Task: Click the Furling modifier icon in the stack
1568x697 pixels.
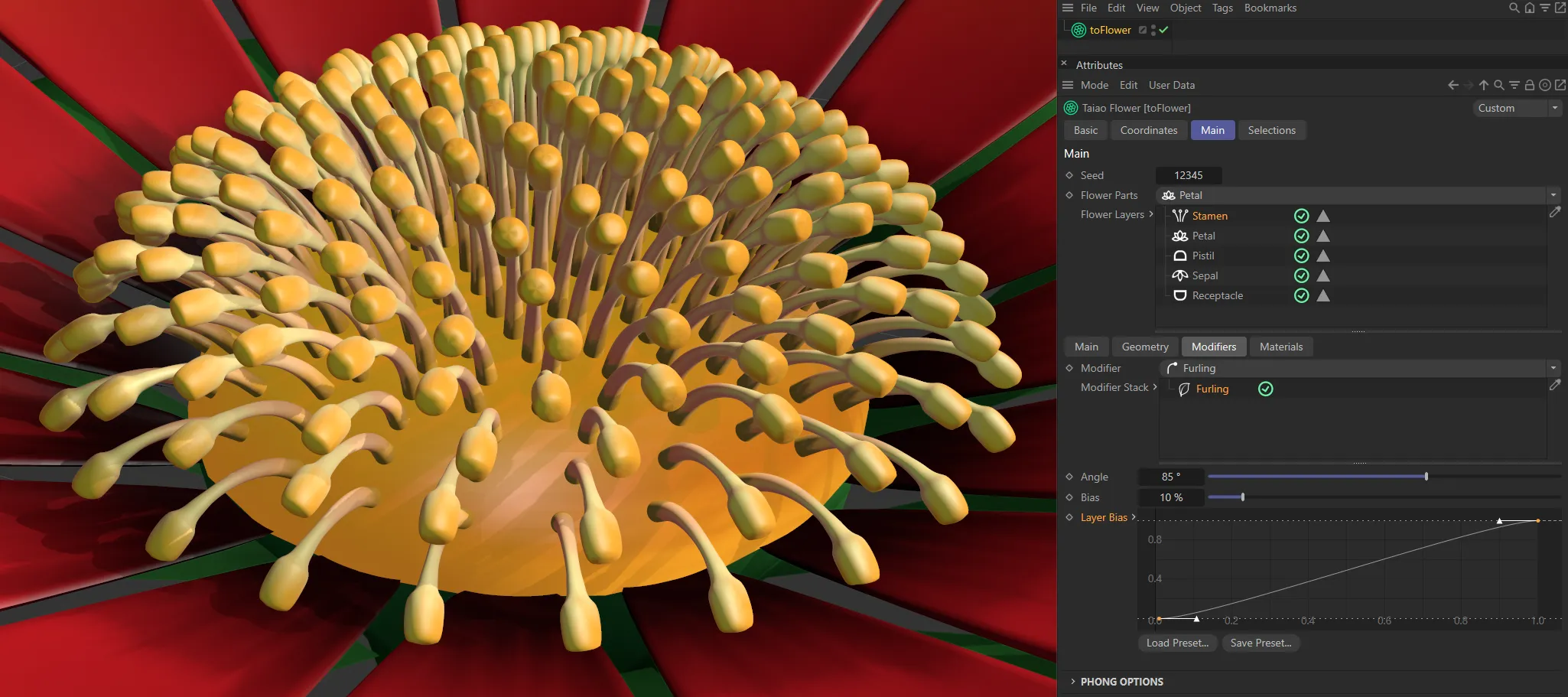Action: coord(1183,389)
